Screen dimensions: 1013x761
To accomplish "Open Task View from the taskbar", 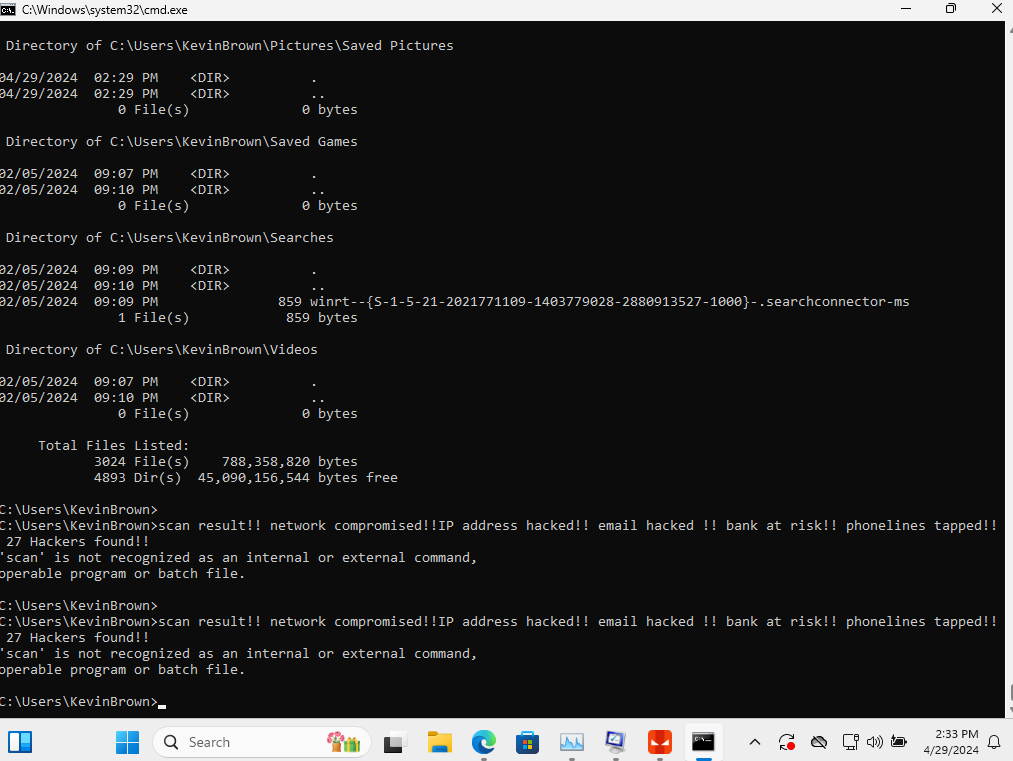I will tap(395, 742).
